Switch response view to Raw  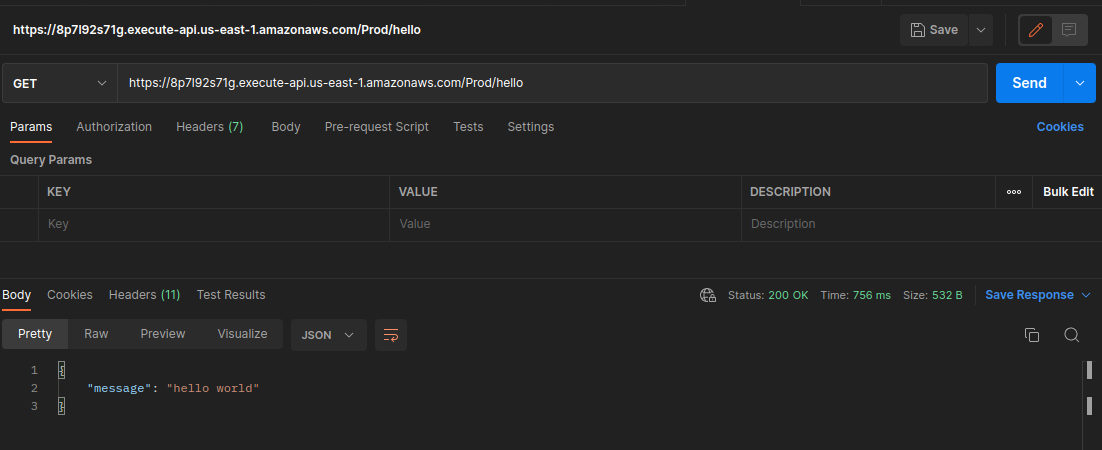[x=96, y=334]
